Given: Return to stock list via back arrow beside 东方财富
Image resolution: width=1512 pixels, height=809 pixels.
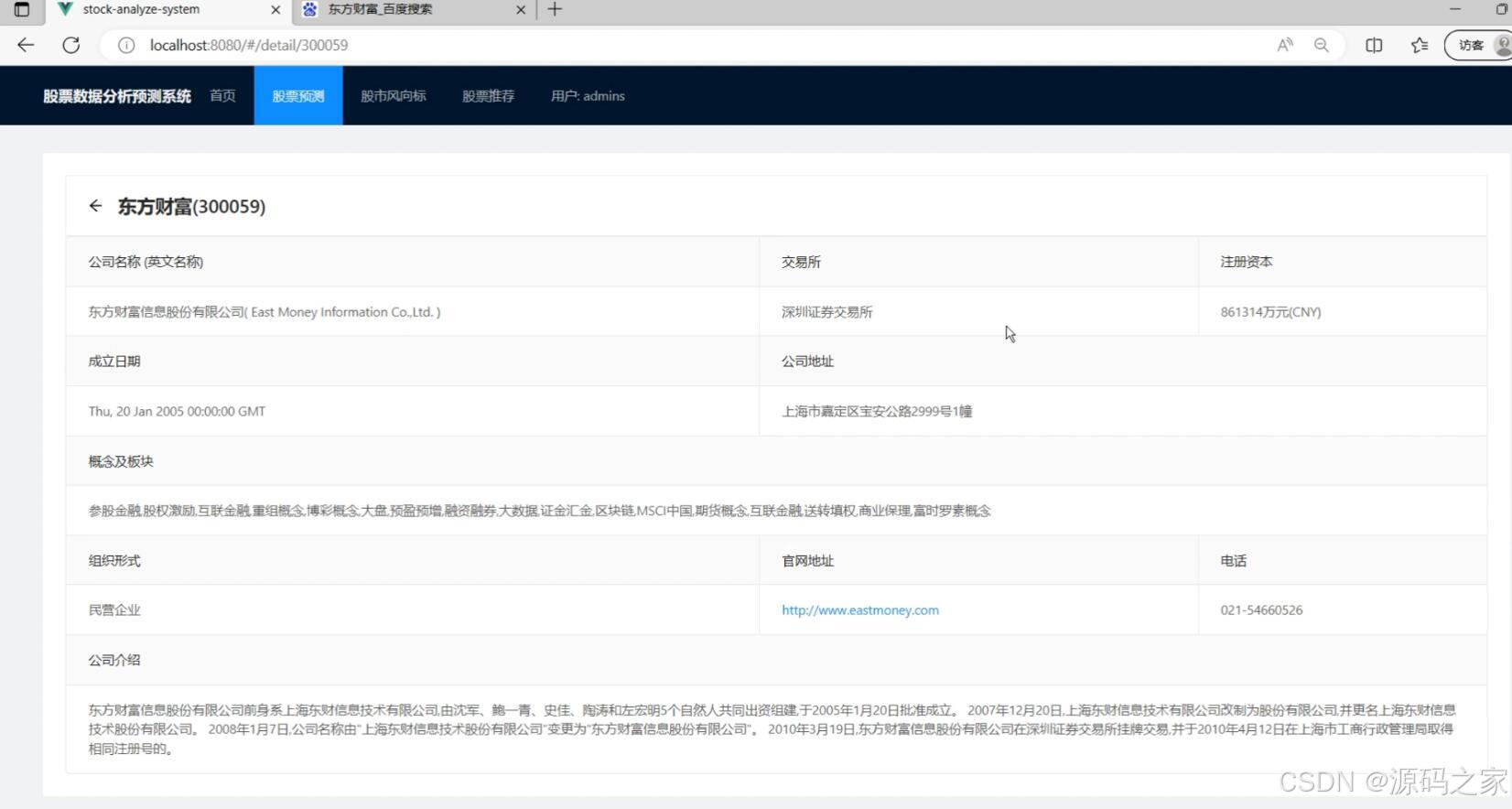Looking at the screenshot, I should pos(95,206).
